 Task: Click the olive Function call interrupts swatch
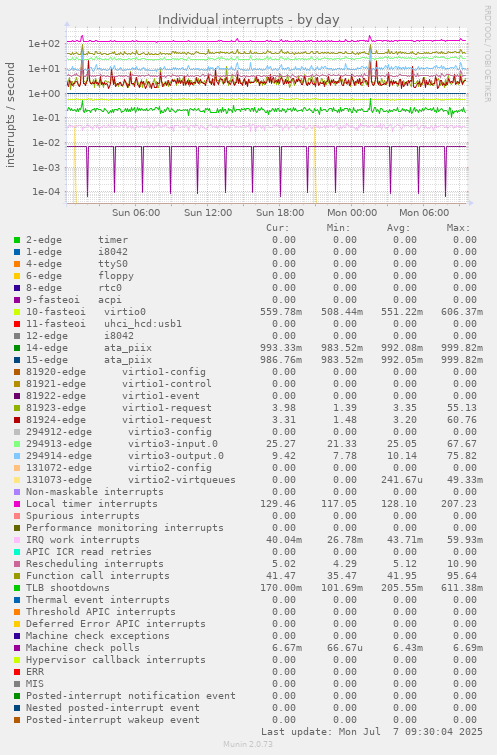(17, 576)
